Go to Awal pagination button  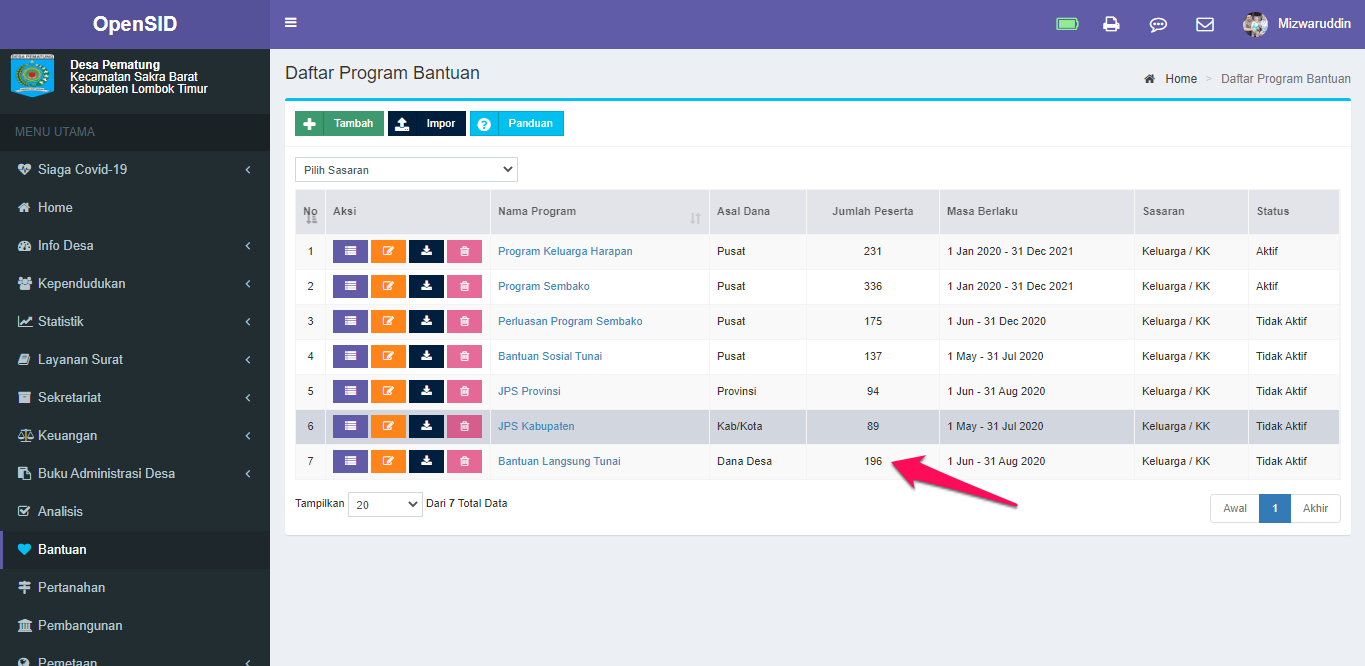point(1235,508)
